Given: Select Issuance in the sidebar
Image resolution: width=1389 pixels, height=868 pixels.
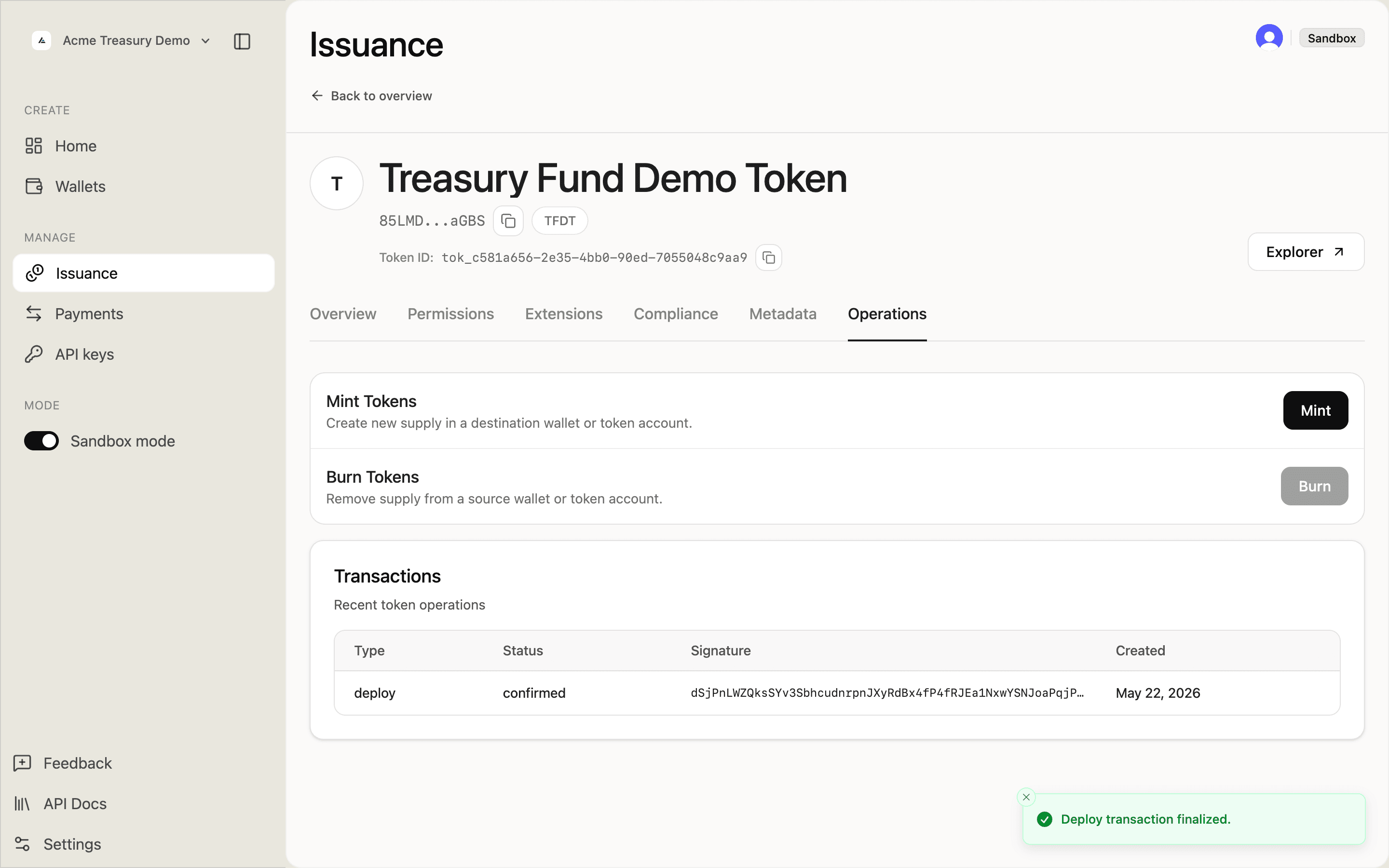Looking at the screenshot, I should tap(144, 273).
